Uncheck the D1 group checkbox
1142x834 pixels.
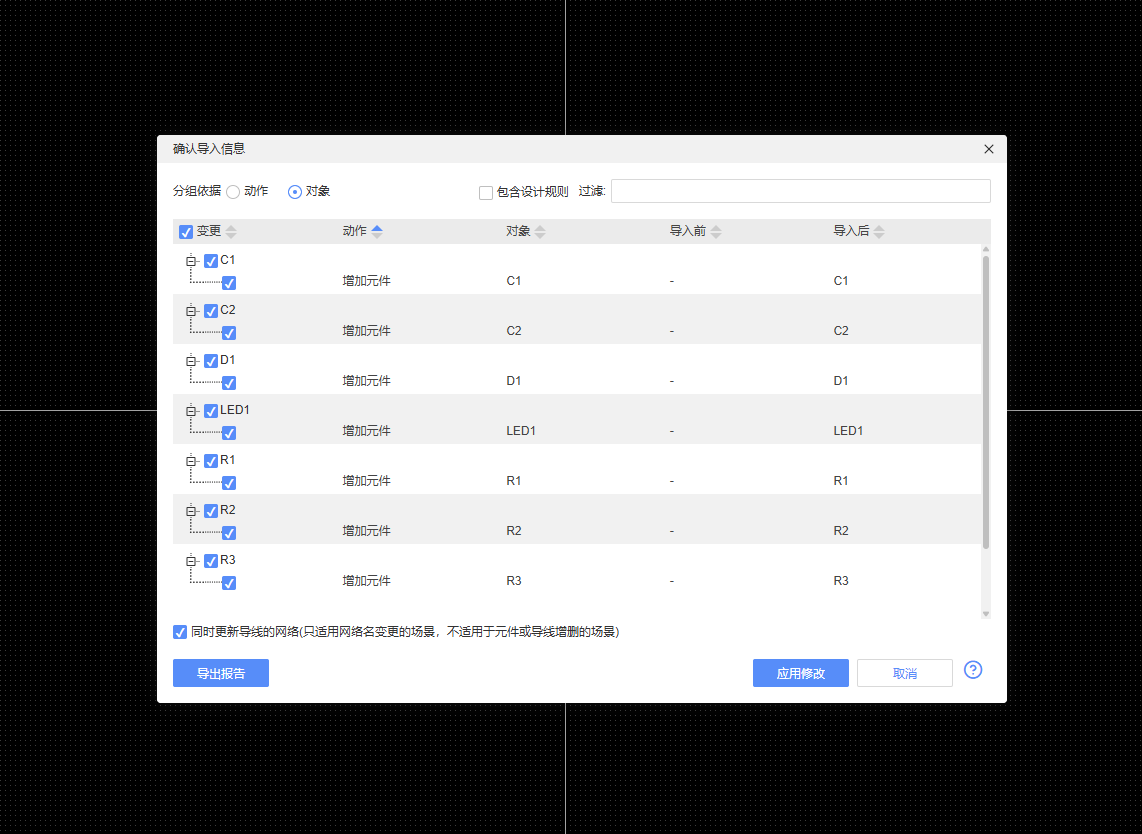211,361
